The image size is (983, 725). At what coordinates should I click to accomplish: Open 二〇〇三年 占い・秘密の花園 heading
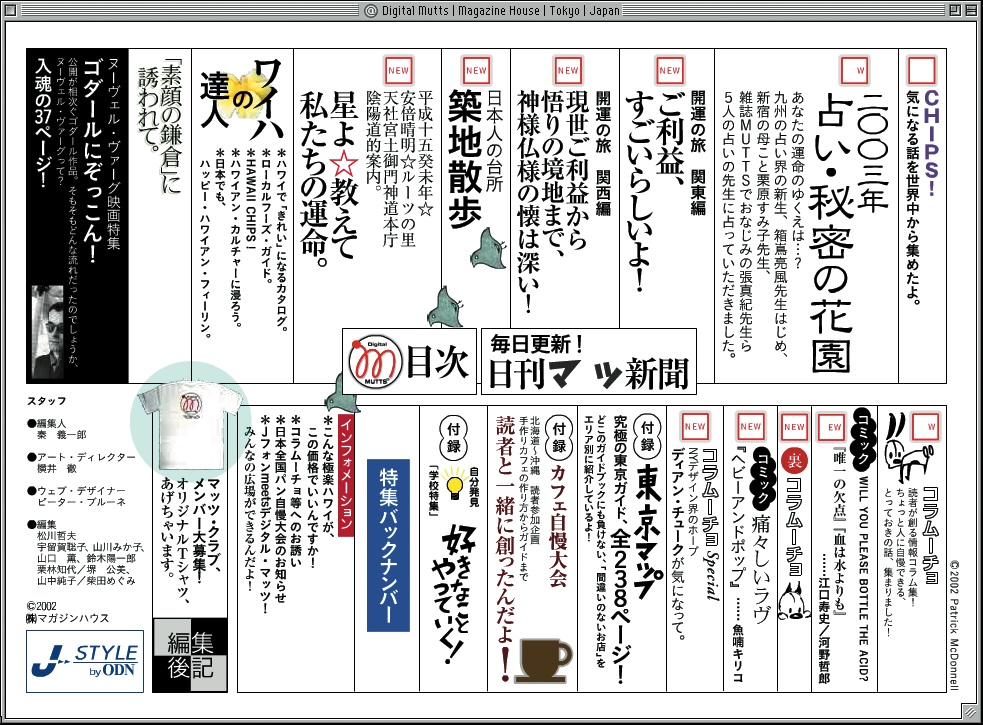click(x=849, y=232)
